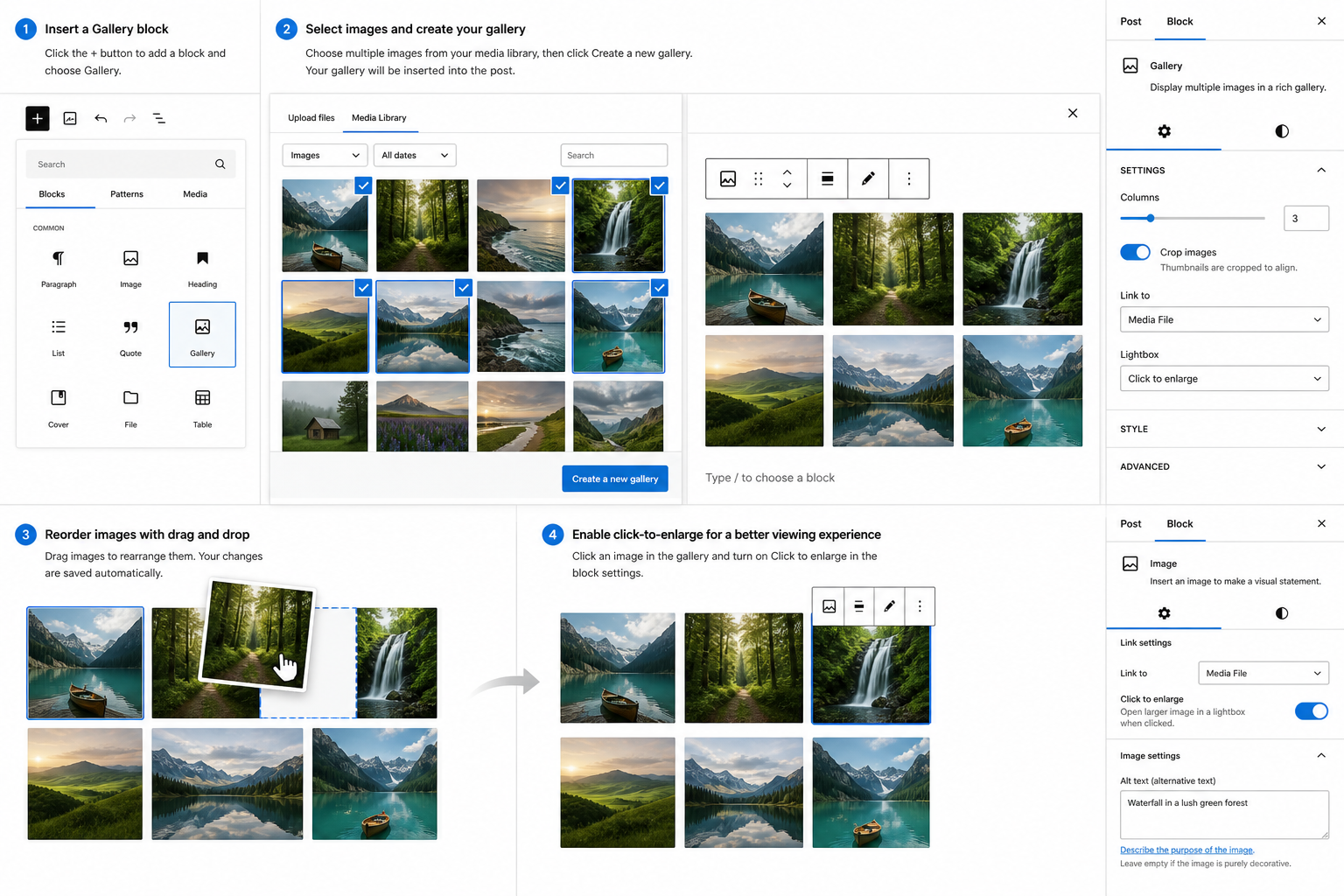Open the All dates filter dropdown
This screenshot has height=896, width=1344.
(x=415, y=155)
